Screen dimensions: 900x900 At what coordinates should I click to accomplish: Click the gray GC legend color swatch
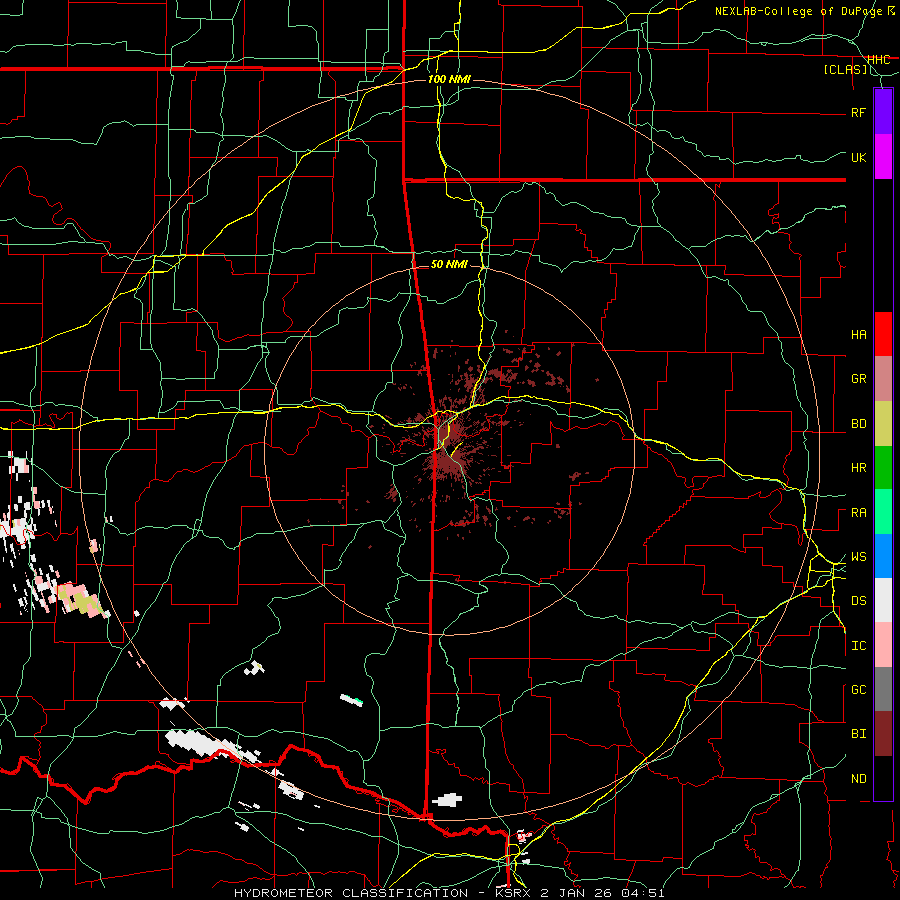[x=883, y=689]
